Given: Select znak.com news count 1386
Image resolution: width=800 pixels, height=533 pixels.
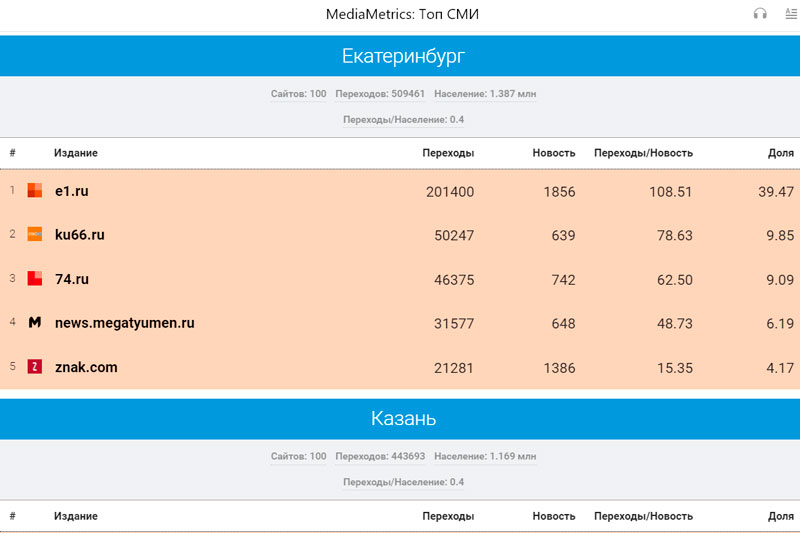Looking at the screenshot, I should coord(559,368).
